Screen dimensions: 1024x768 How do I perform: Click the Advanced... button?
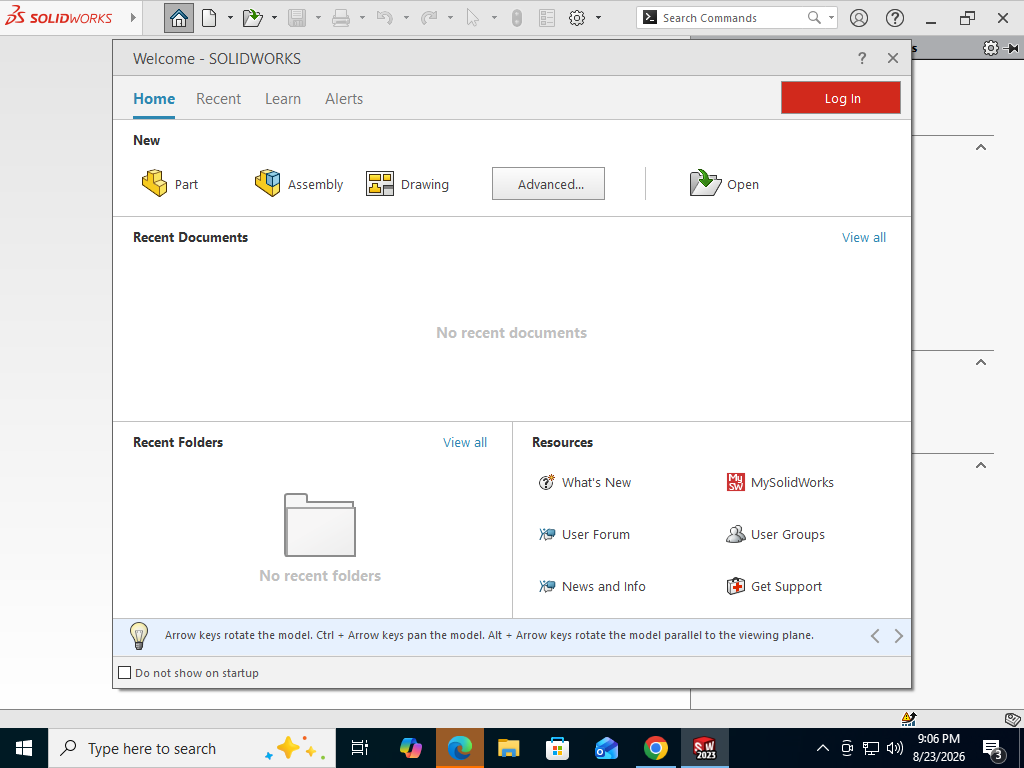[548, 184]
